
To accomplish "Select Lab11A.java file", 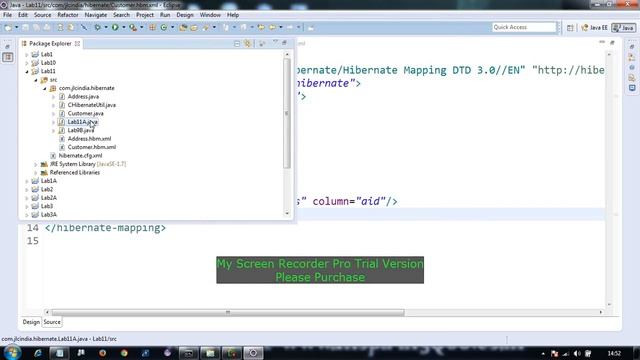I will 82,122.
